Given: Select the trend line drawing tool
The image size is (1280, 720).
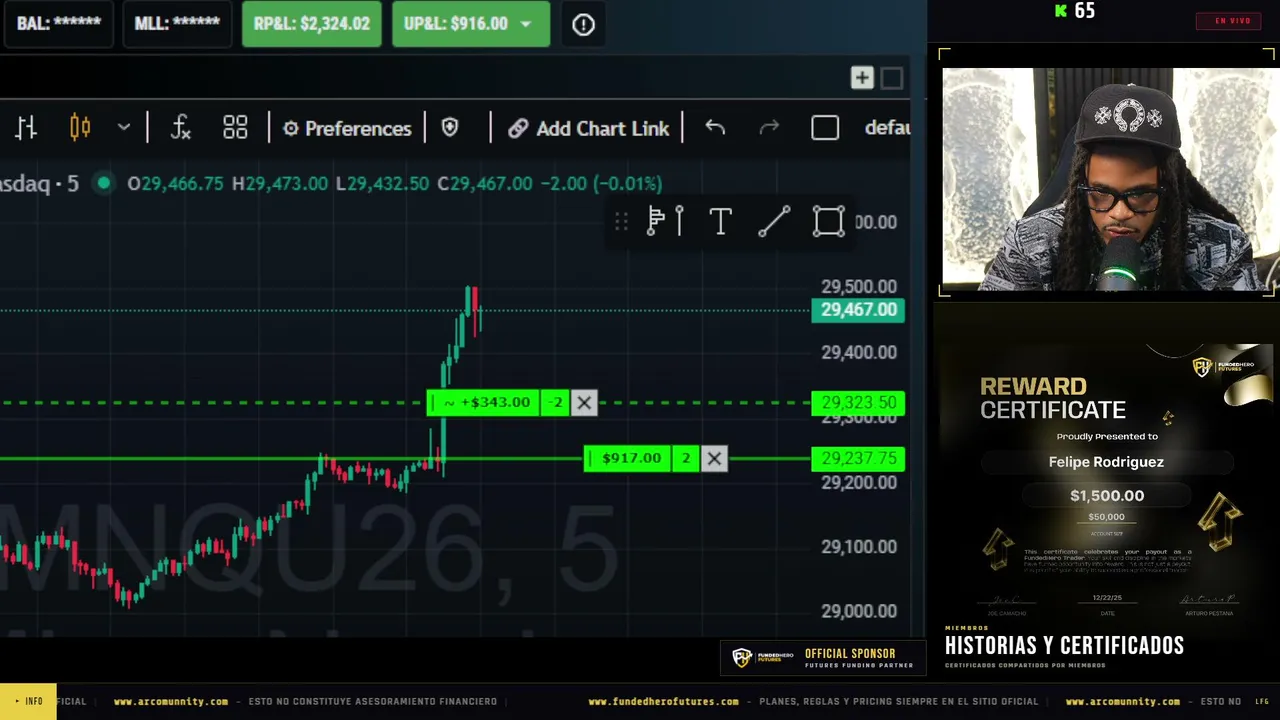Looking at the screenshot, I should click(774, 221).
